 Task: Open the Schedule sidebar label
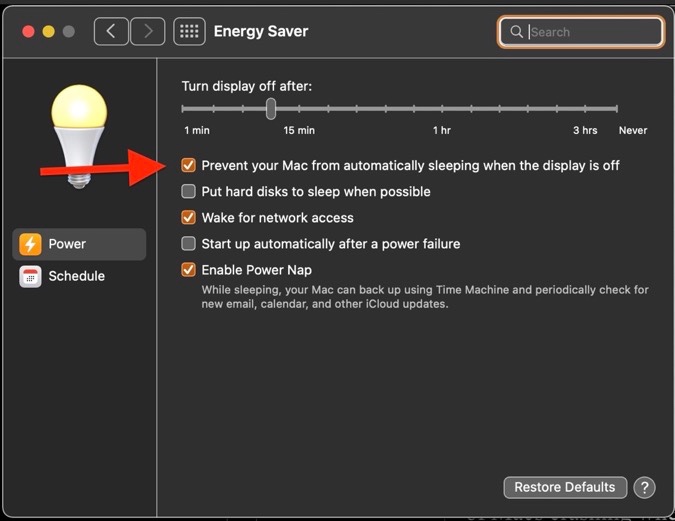click(77, 276)
